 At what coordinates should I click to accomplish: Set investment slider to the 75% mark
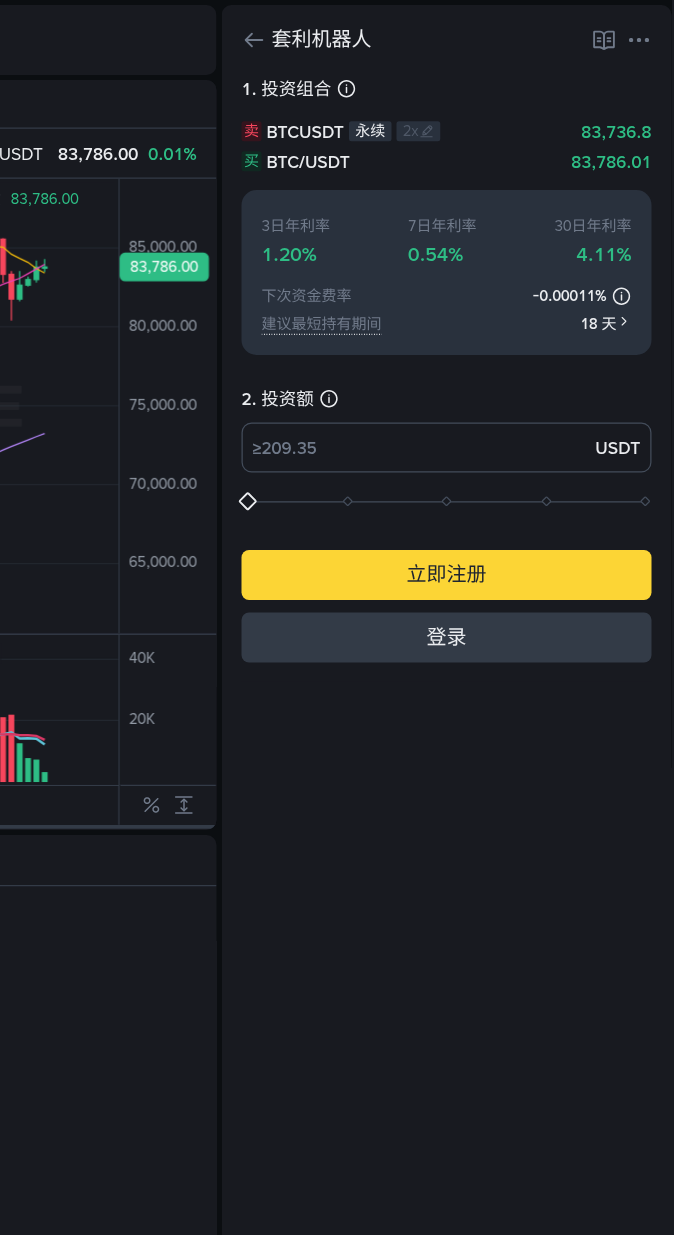coord(546,501)
